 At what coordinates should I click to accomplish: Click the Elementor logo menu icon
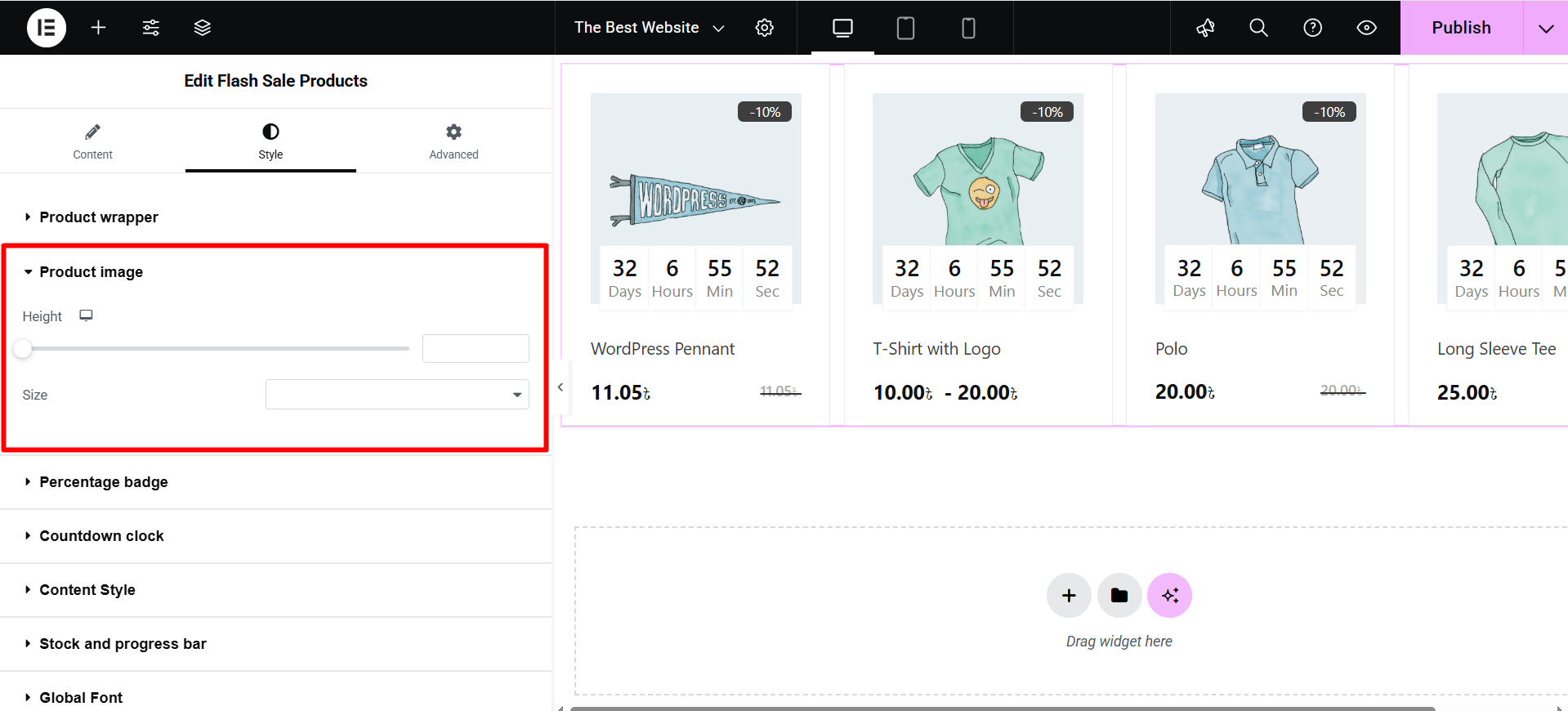[x=47, y=28]
